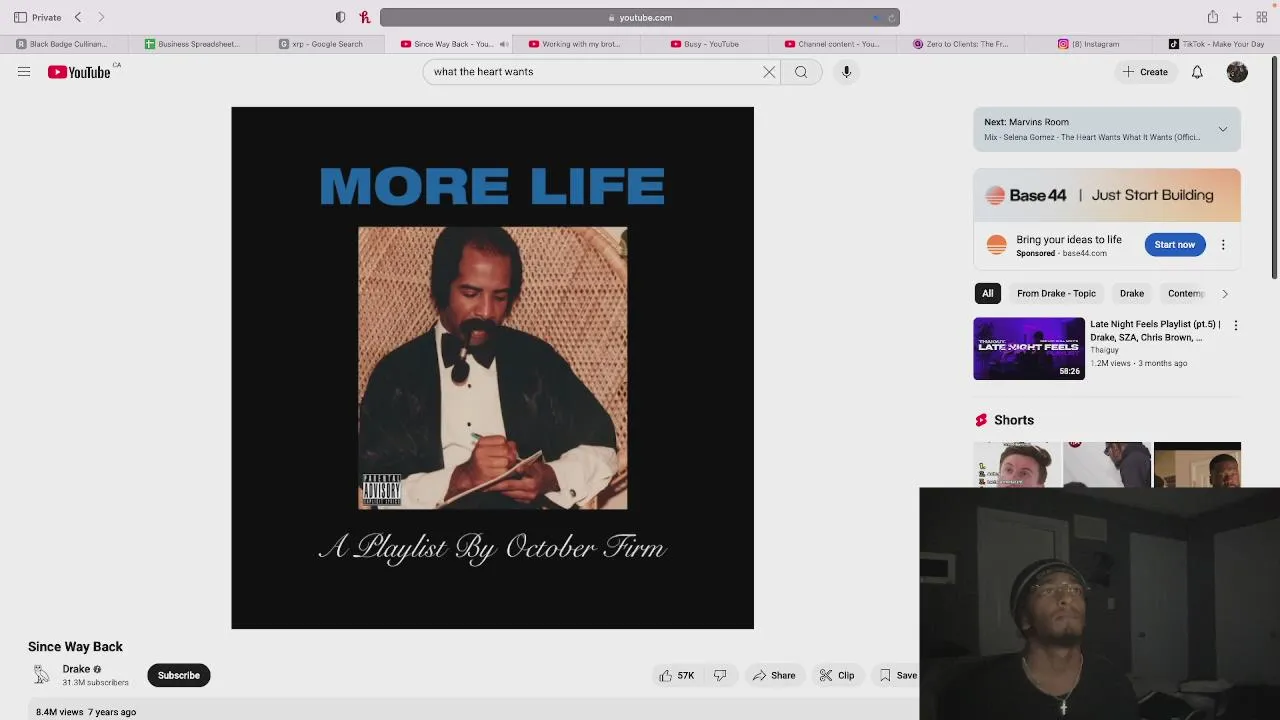Viewport: 1280px width, 720px height.
Task: Go to the YouTube home logo
Action: click(x=79, y=72)
